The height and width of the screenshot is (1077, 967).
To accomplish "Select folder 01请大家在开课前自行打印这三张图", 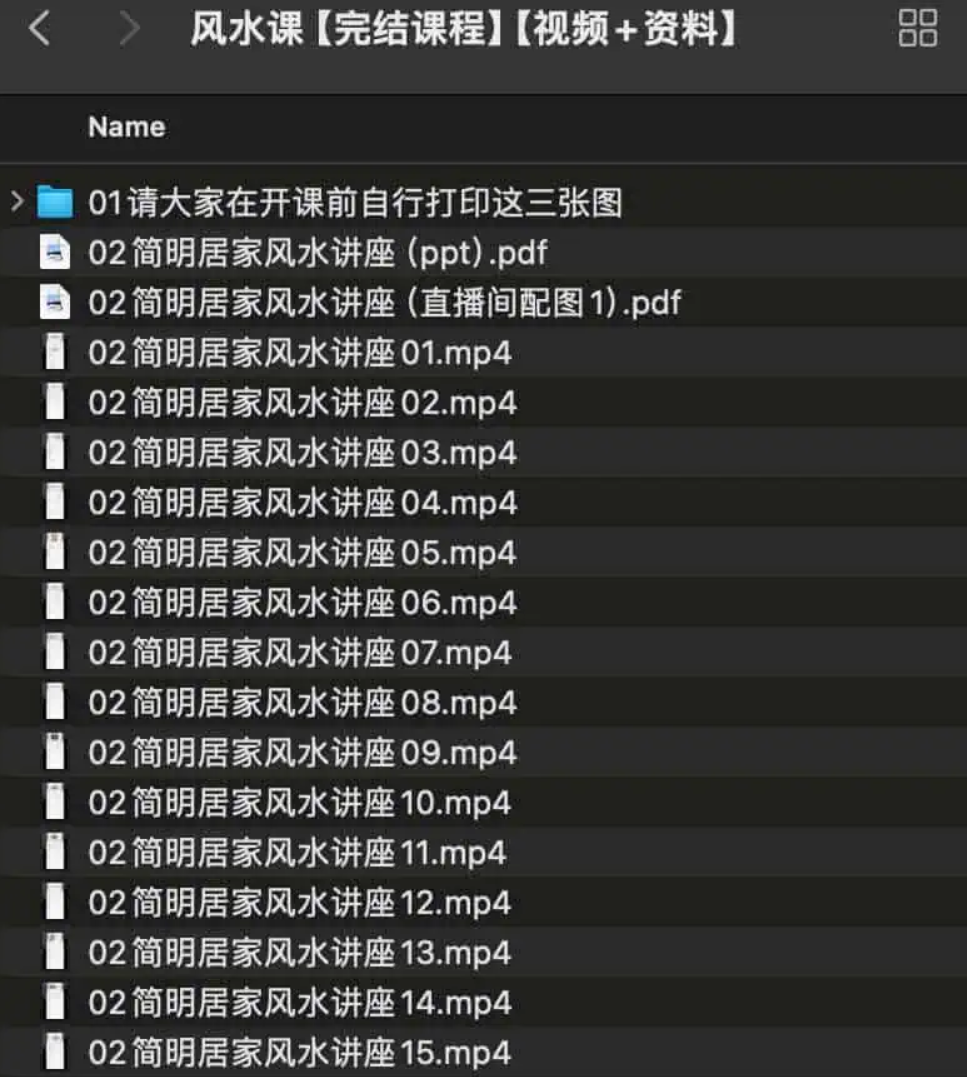I will click(355, 202).
